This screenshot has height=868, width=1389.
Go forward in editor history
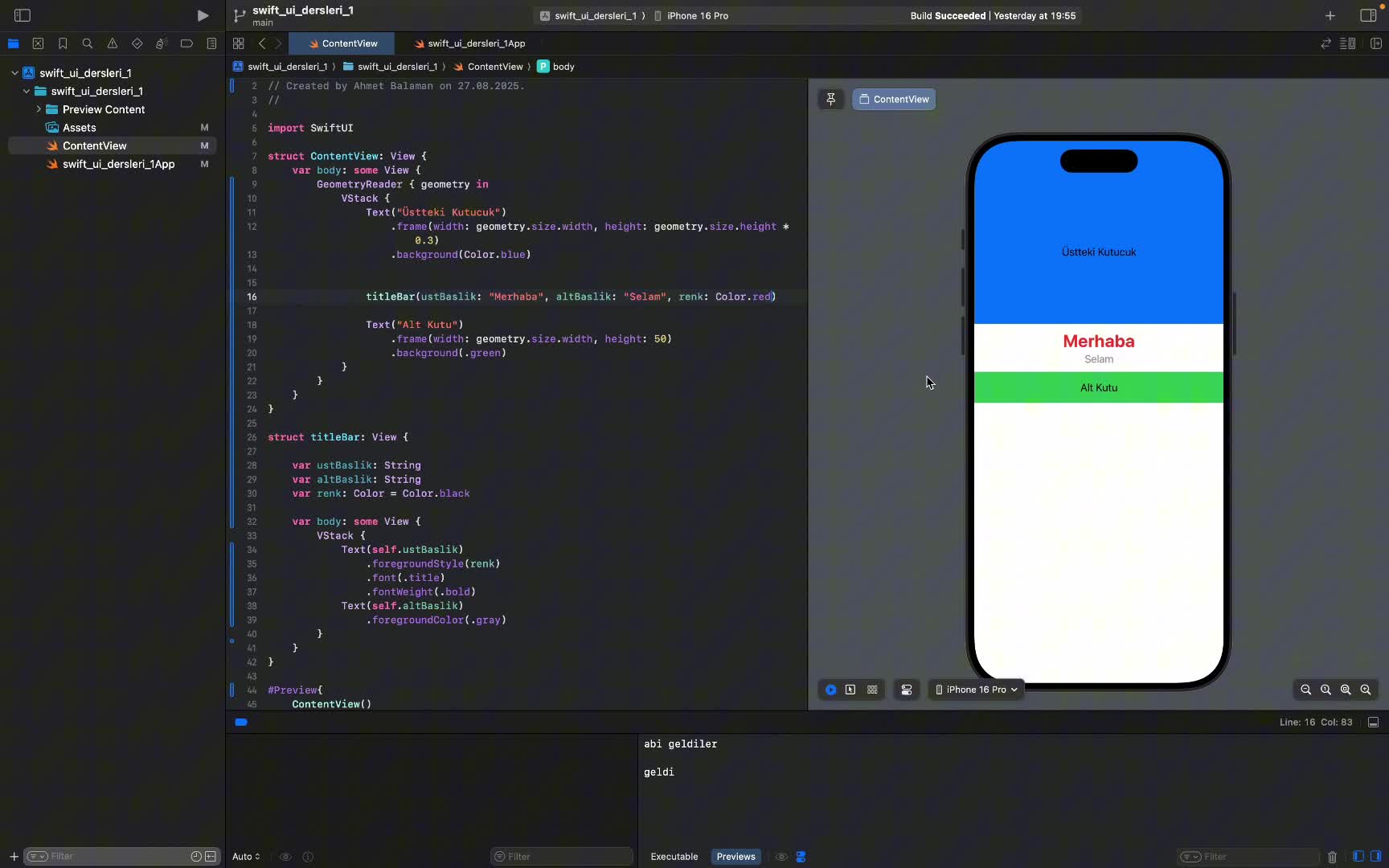278,43
